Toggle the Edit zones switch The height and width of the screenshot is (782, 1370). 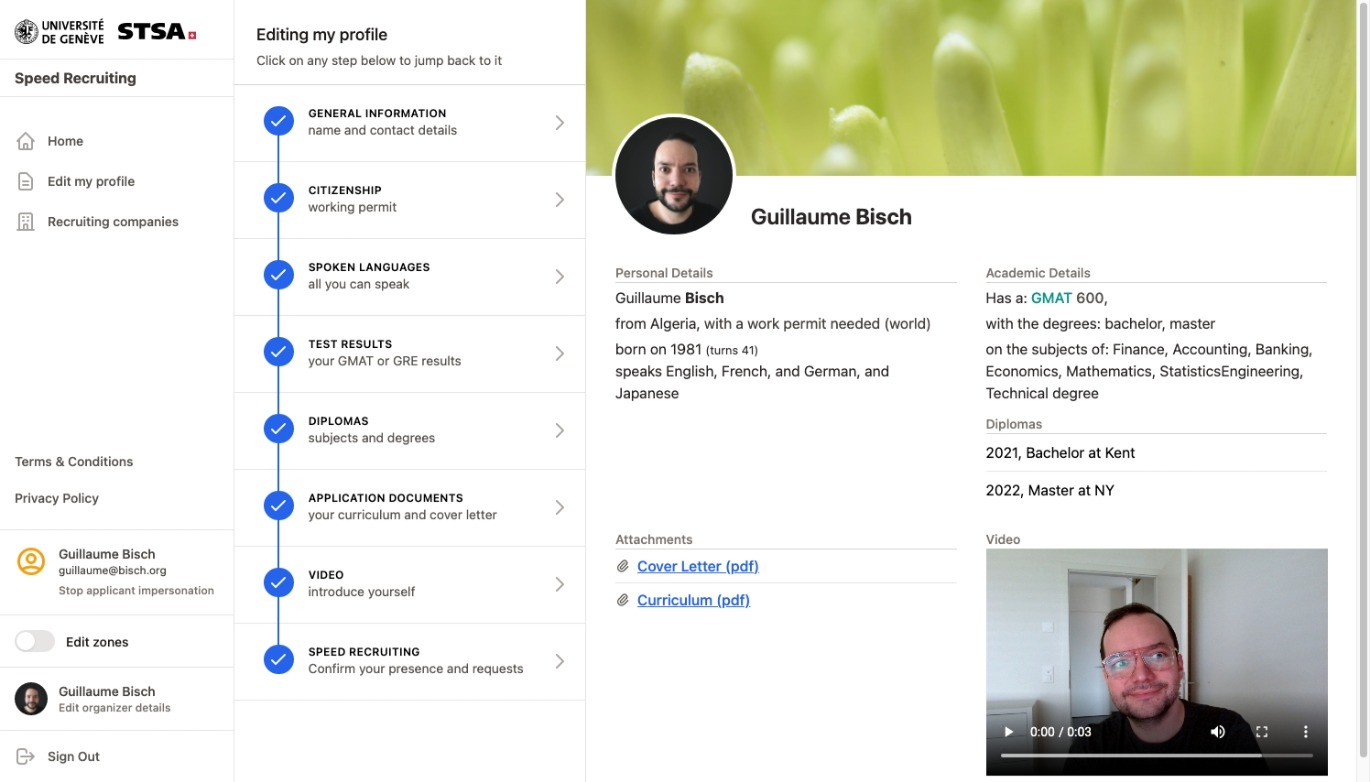point(35,642)
